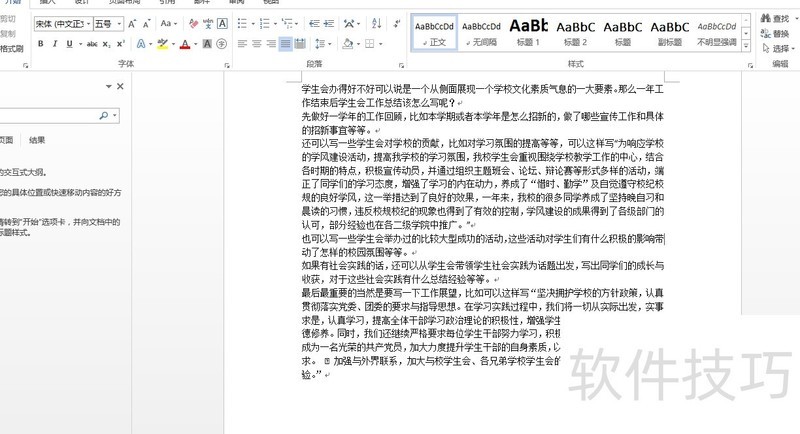Toggle bold formatting
This screenshot has height=434, width=800.
pyautogui.click(x=41, y=44)
